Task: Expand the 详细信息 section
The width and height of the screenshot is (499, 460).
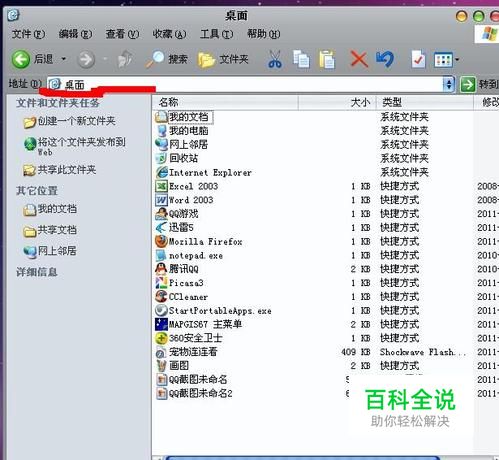Action: click(x=37, y=272)
